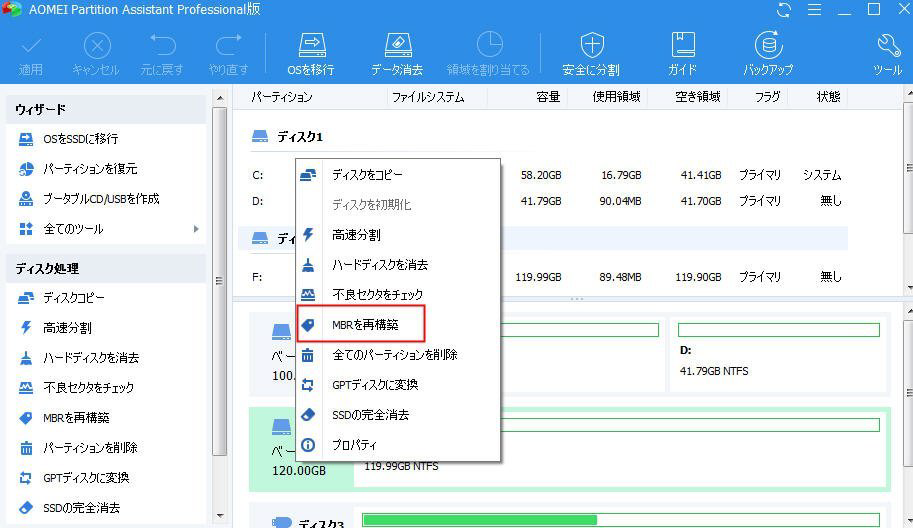The height and width of the screenshot is (528, 913).
Task: Click the 使用領域 column header
Action: point(617,97)
